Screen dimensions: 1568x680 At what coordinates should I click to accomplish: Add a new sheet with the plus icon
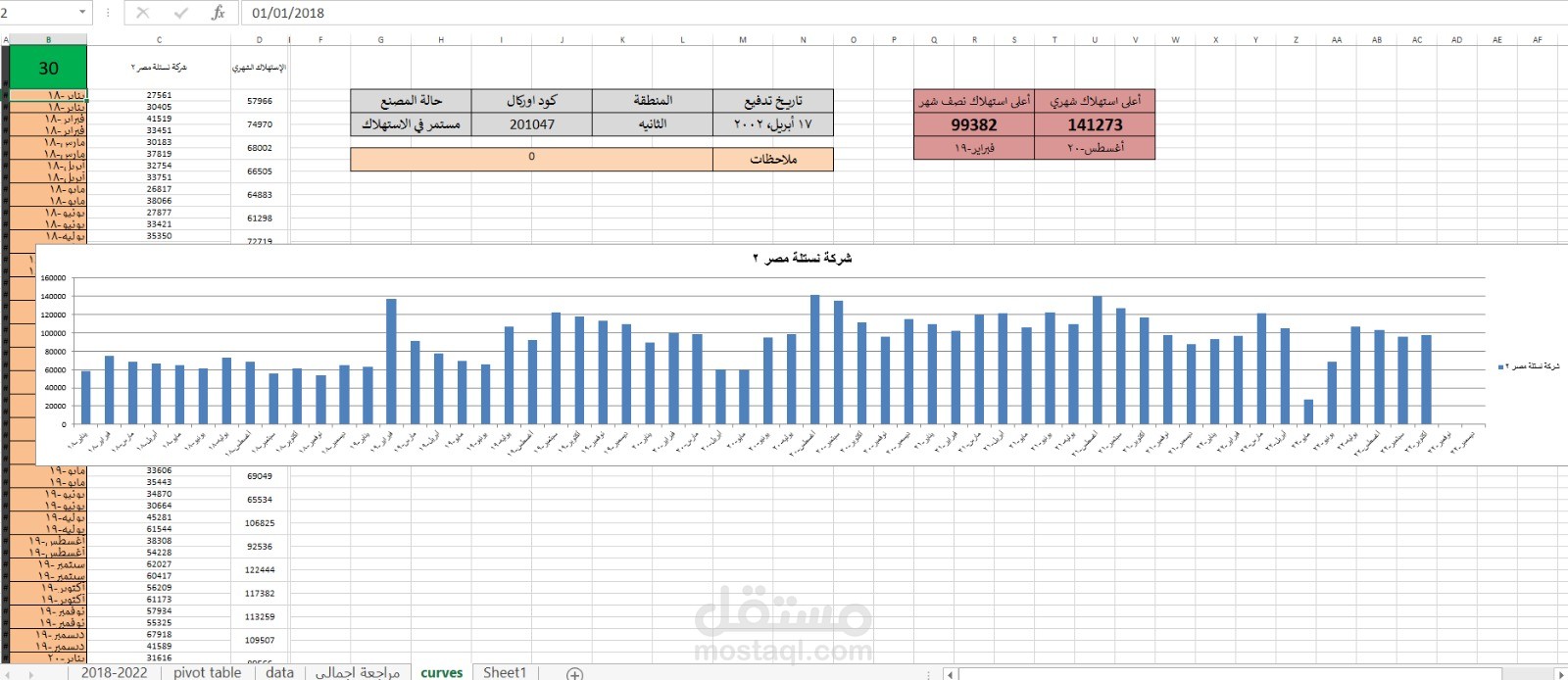click(x=575, y=673)
